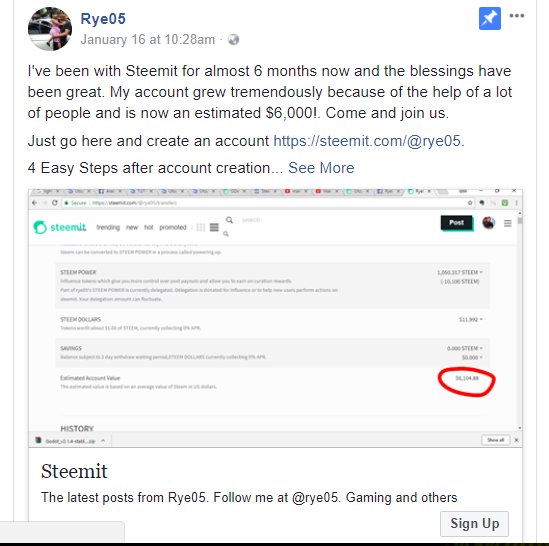Select the trending tab in steemit
Screen dimensions: 549x546
pyautogui.click(x=108, y=227)
